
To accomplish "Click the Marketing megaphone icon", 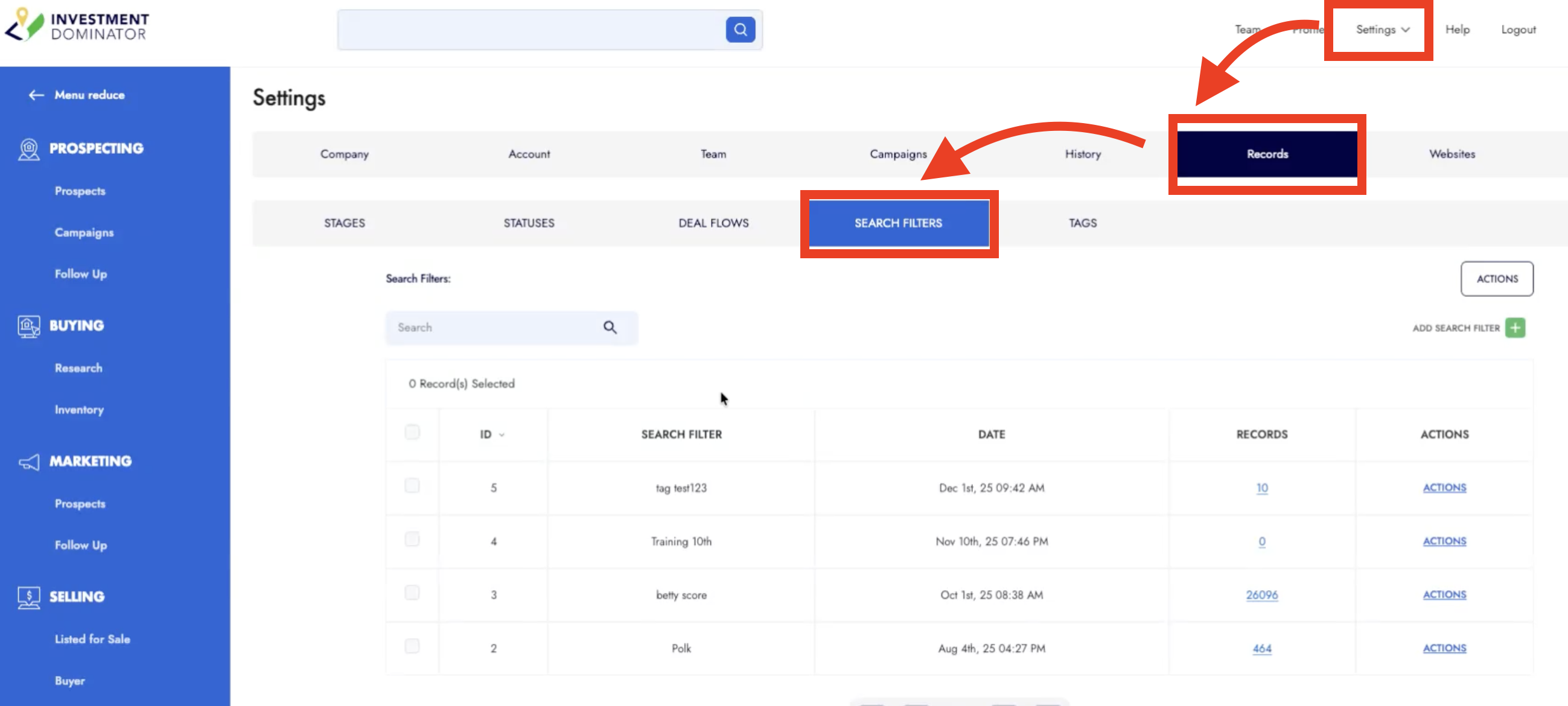I will click(28, 462).
